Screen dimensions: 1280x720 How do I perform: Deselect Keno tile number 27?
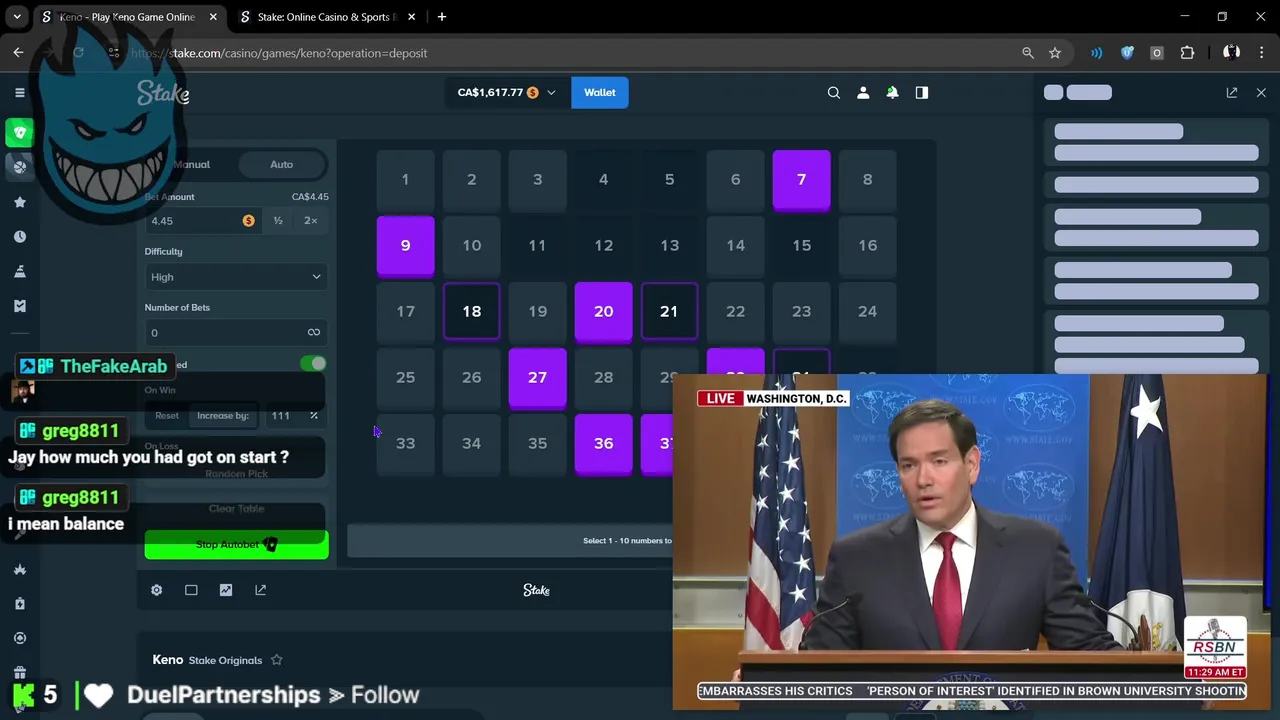click(x=537, y=378)
